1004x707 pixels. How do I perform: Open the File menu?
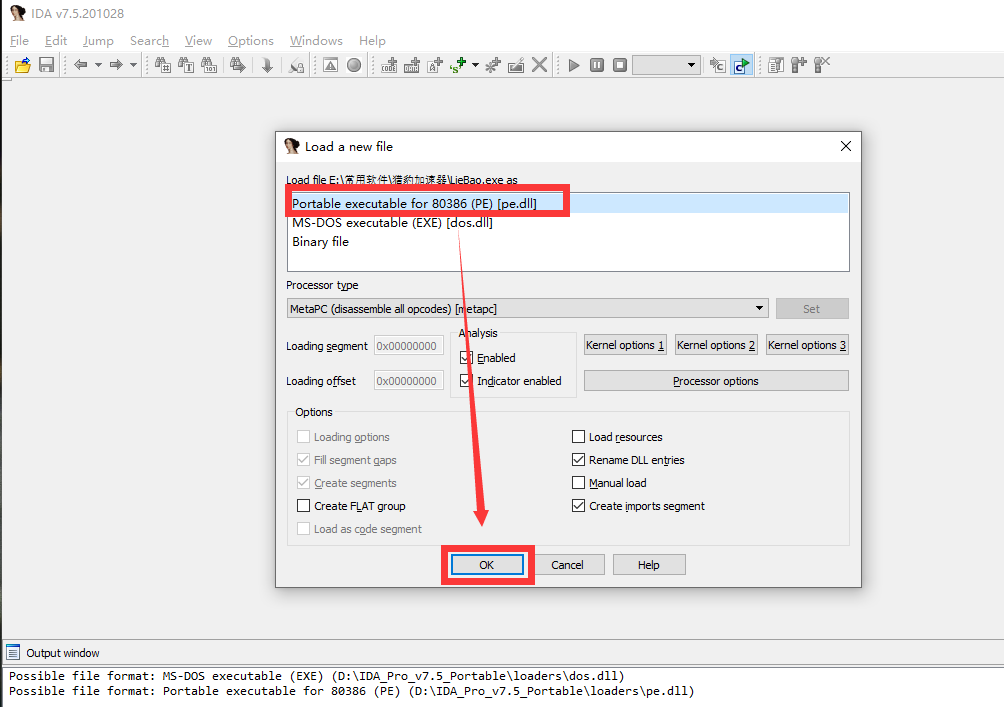tap(19, 40)
